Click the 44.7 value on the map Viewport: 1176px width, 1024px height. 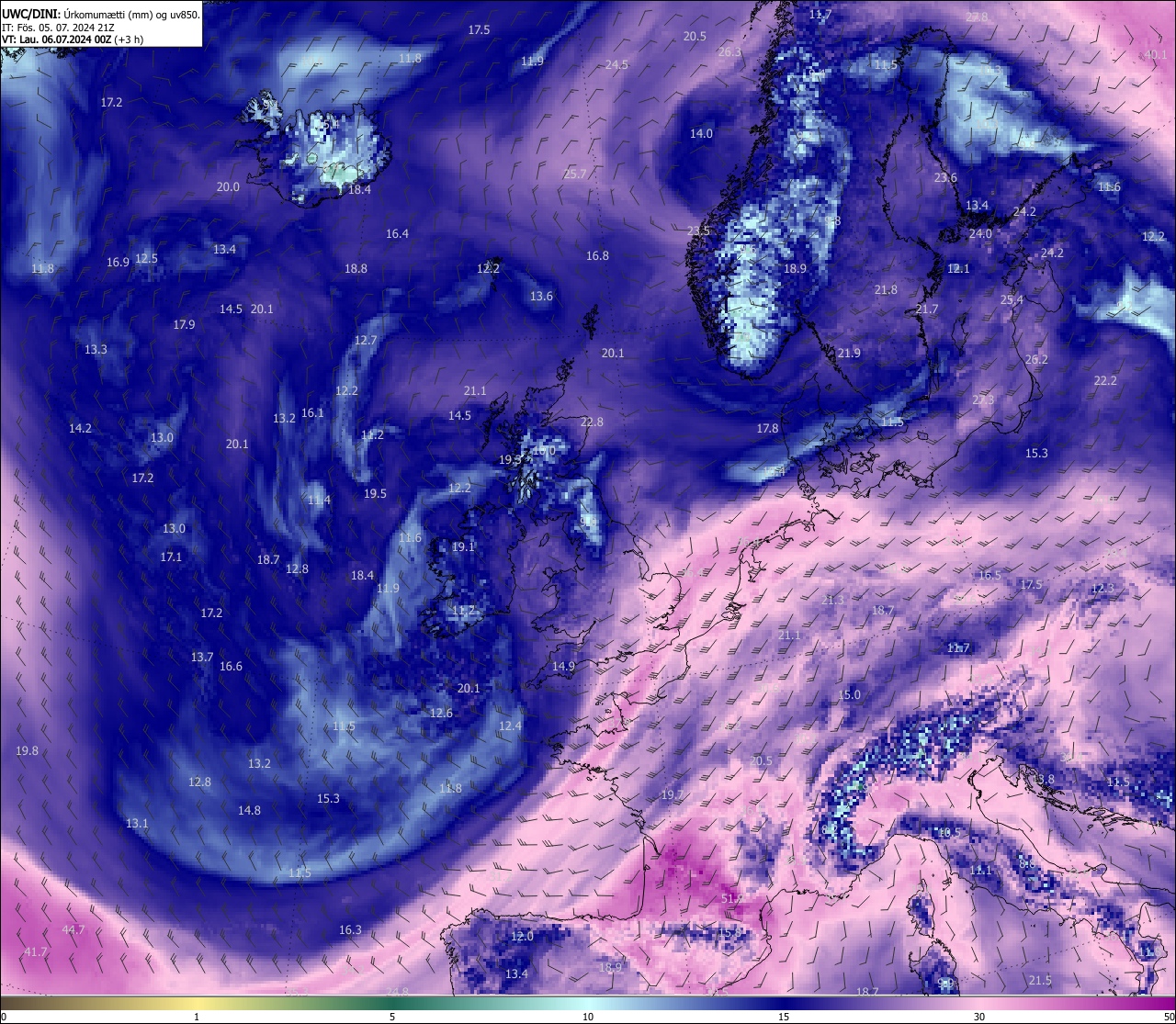[73, 930]
